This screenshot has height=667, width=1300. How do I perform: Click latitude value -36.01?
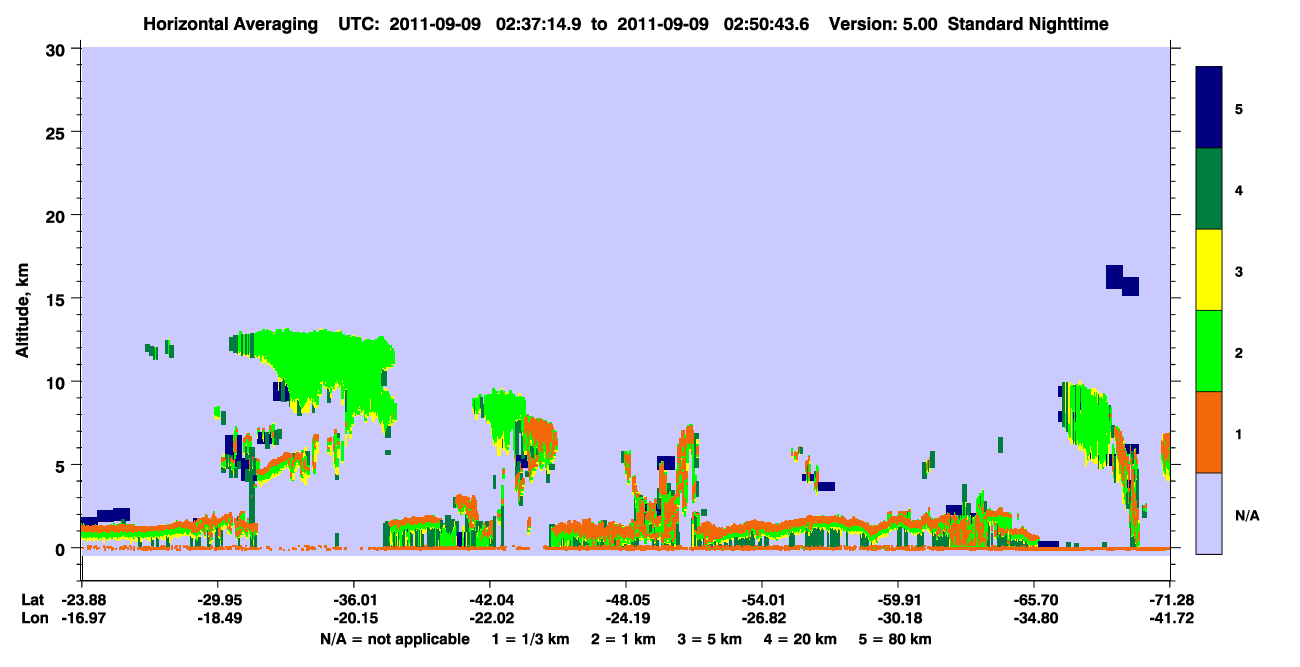tap(353, 600)
